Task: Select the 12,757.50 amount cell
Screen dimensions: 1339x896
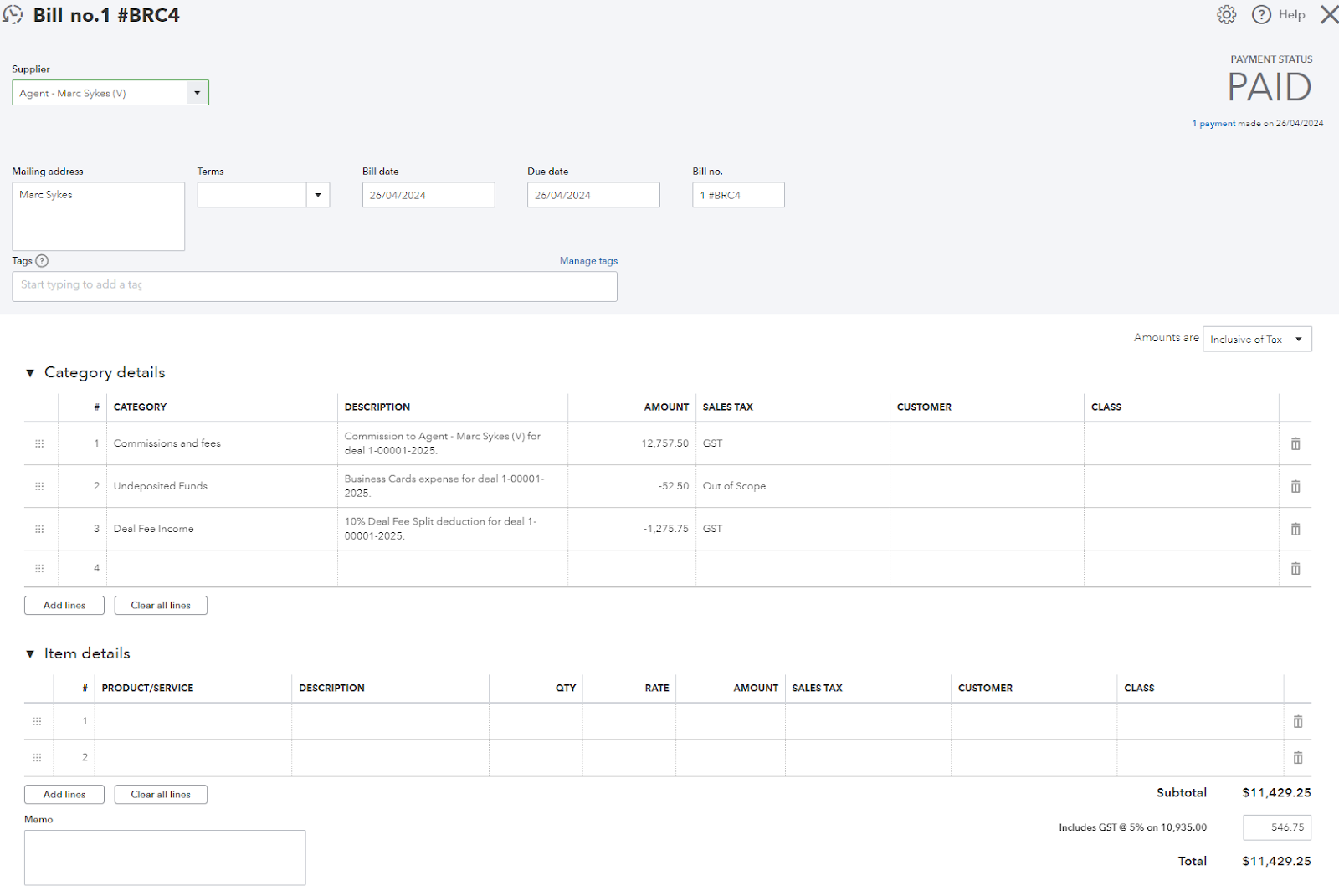Action: (x=632, y=443)
